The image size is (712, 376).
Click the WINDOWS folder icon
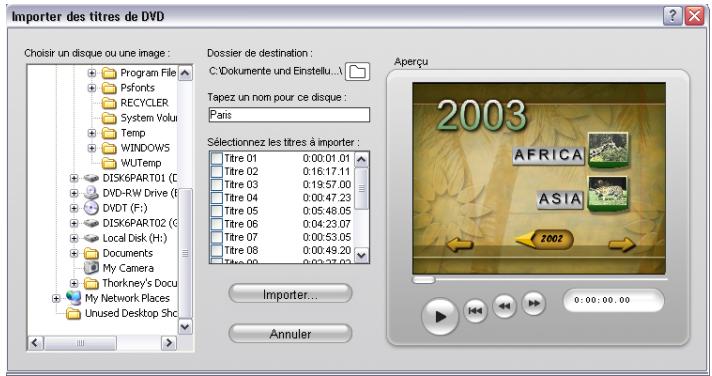109,148
